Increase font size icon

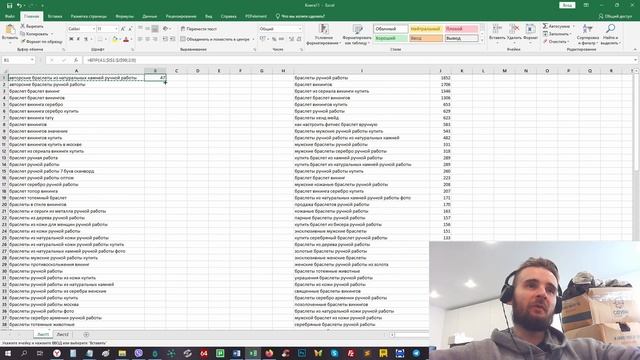coord(123,29)
